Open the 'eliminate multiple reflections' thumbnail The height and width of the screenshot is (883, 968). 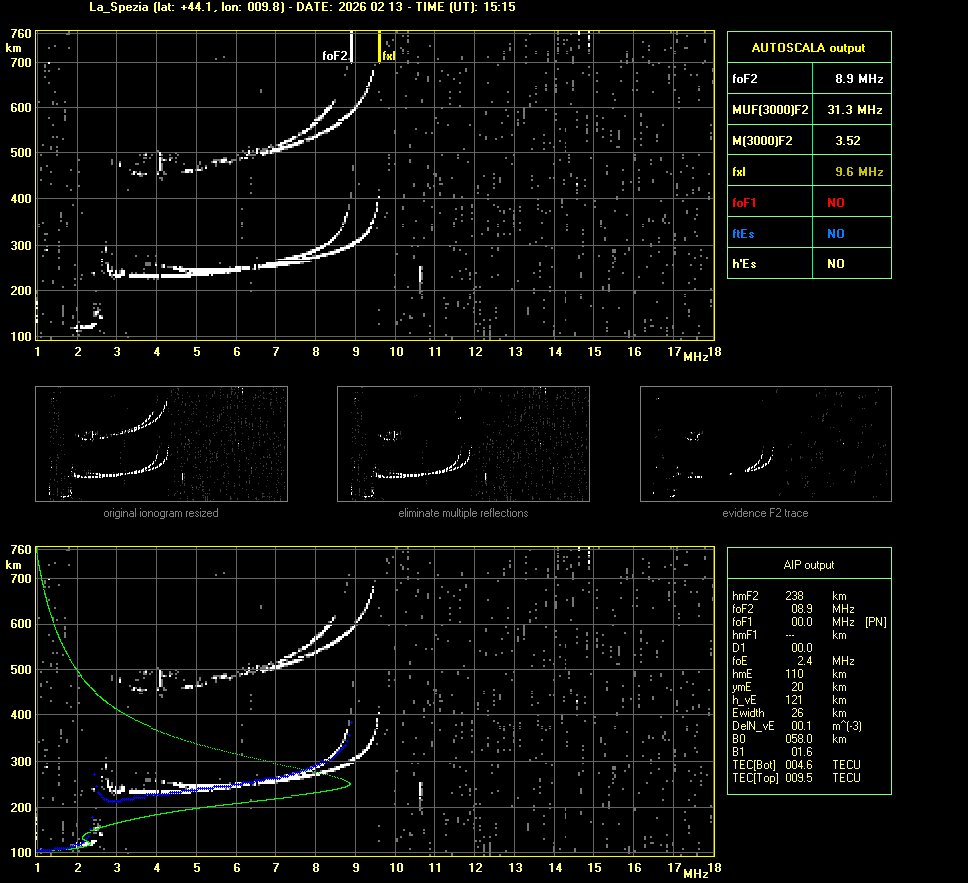[463, 443]
